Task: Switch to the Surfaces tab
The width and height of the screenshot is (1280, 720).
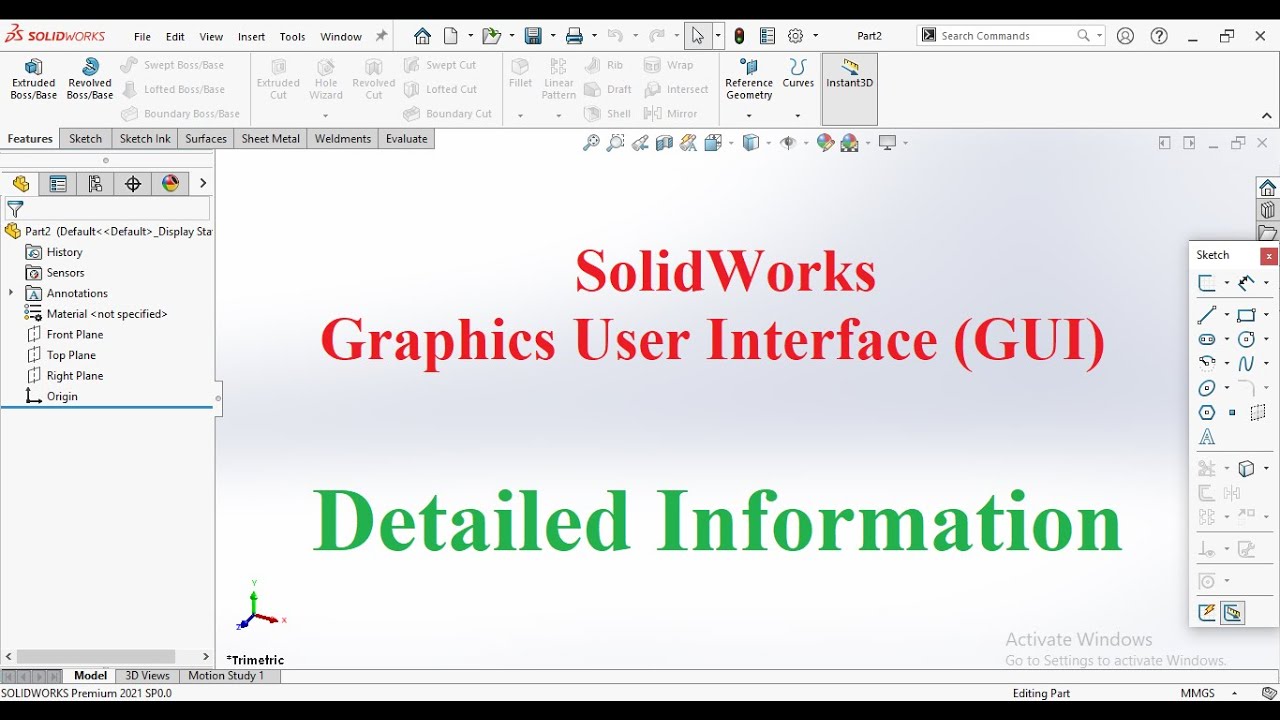Action: click(x=206, y=139)
